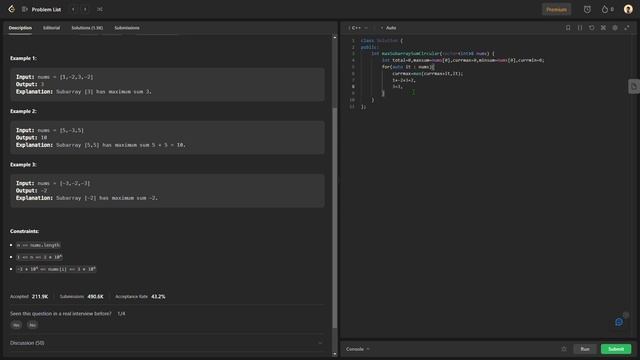
Task: Open editor settings gear icon
Action: pos(615,28)
